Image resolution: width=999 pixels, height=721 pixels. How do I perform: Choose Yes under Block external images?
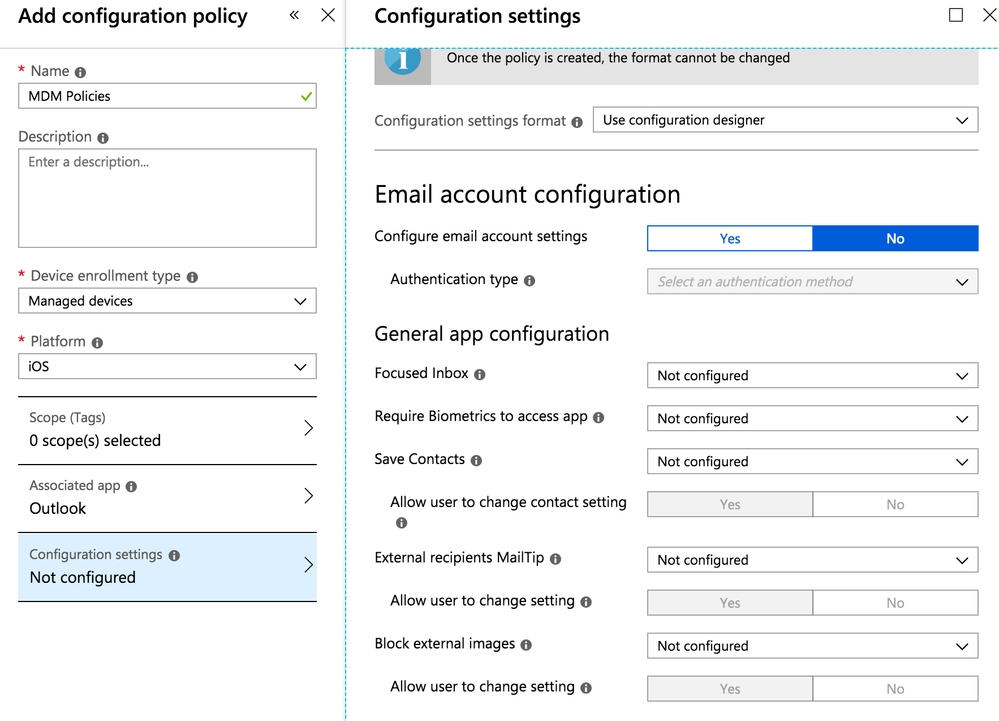click(730, 689)
